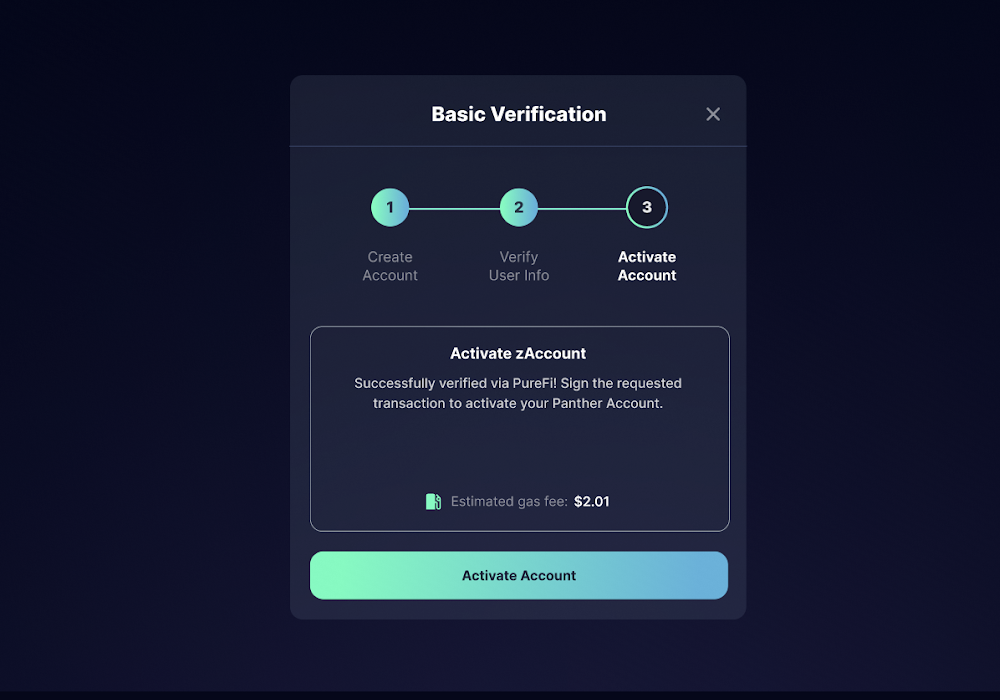Click the Verify User Info step label
The width and height of the screenshot is (1000, 700).
pos(518,266)
